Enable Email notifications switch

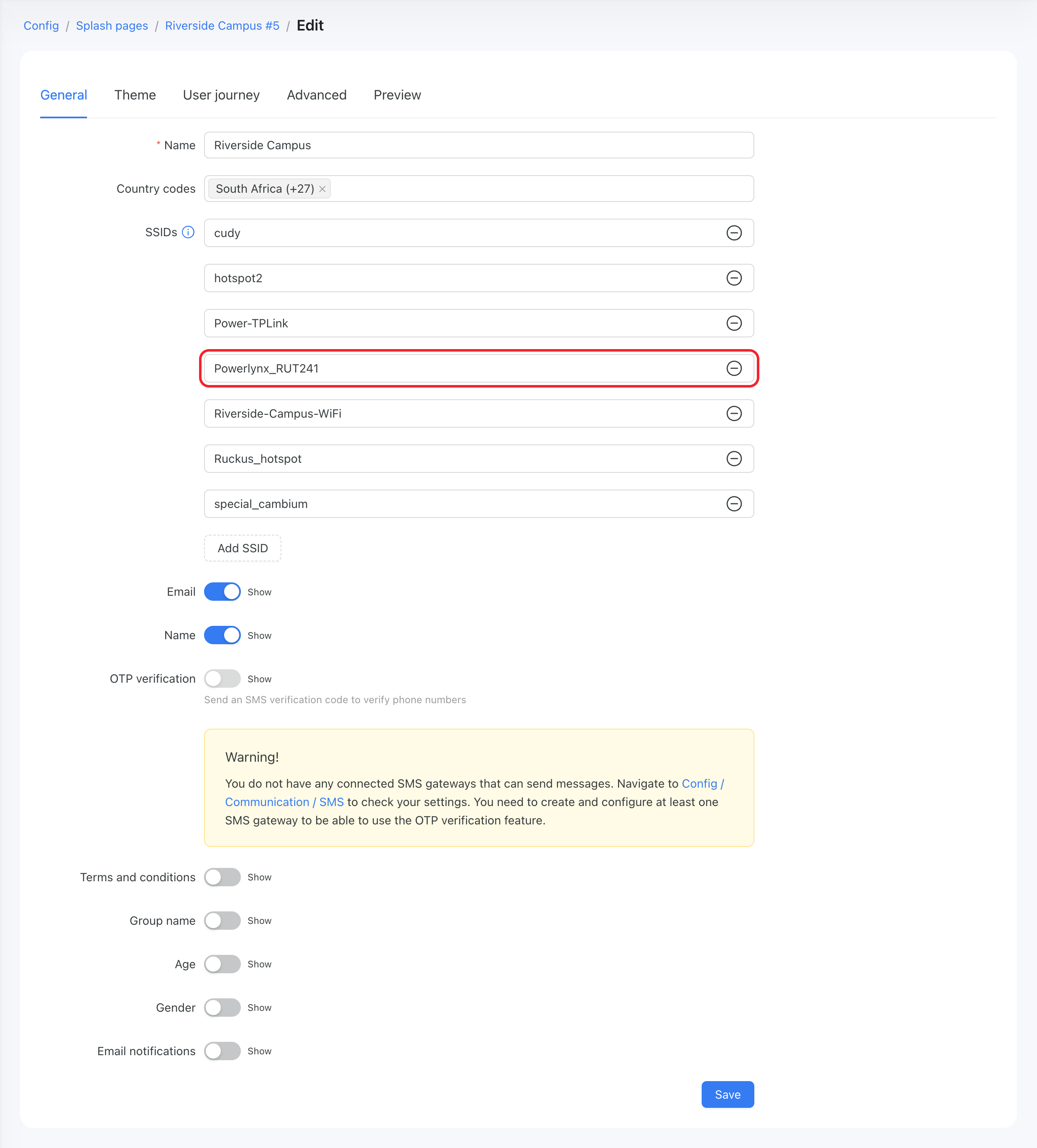pyautogui.click(x=222, y=1051)
